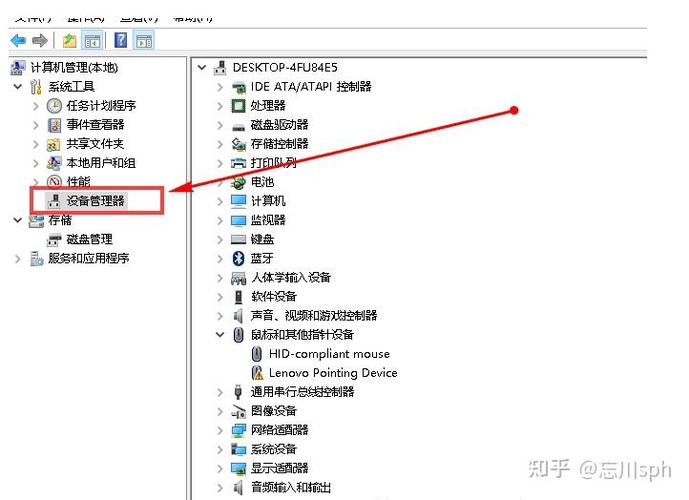Click the 图像设备 camera icon
Screen dimensions: 689x500
coord(239,411)
